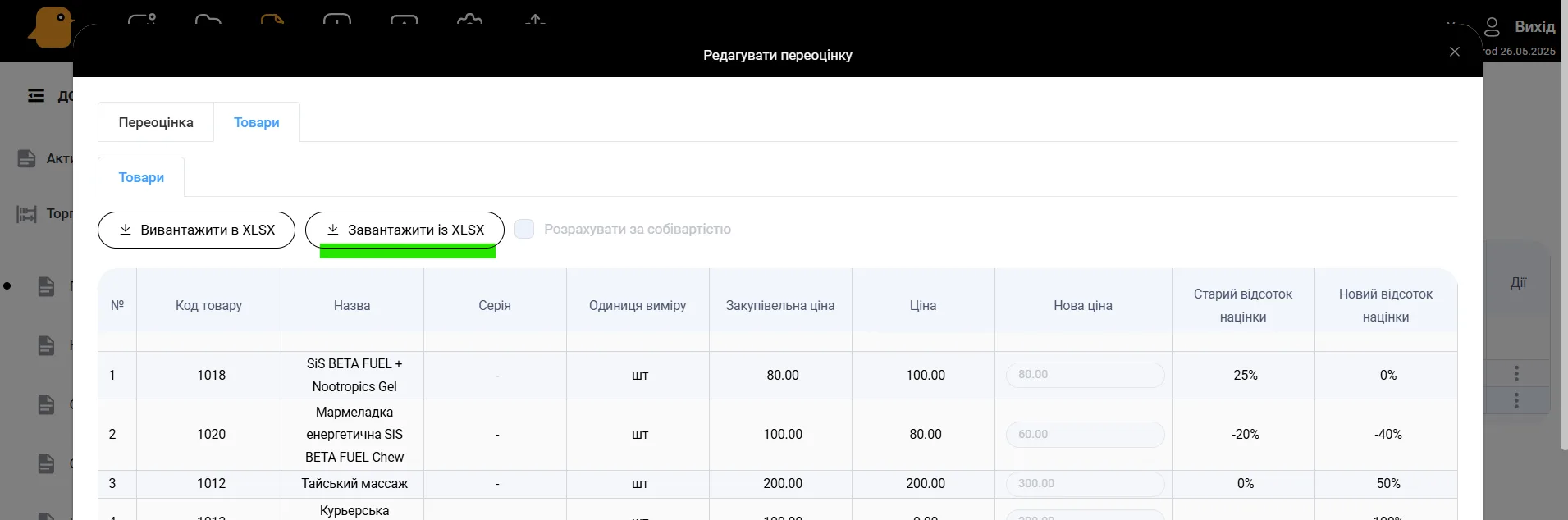Click the Вихід logout link

[1534, 26]
